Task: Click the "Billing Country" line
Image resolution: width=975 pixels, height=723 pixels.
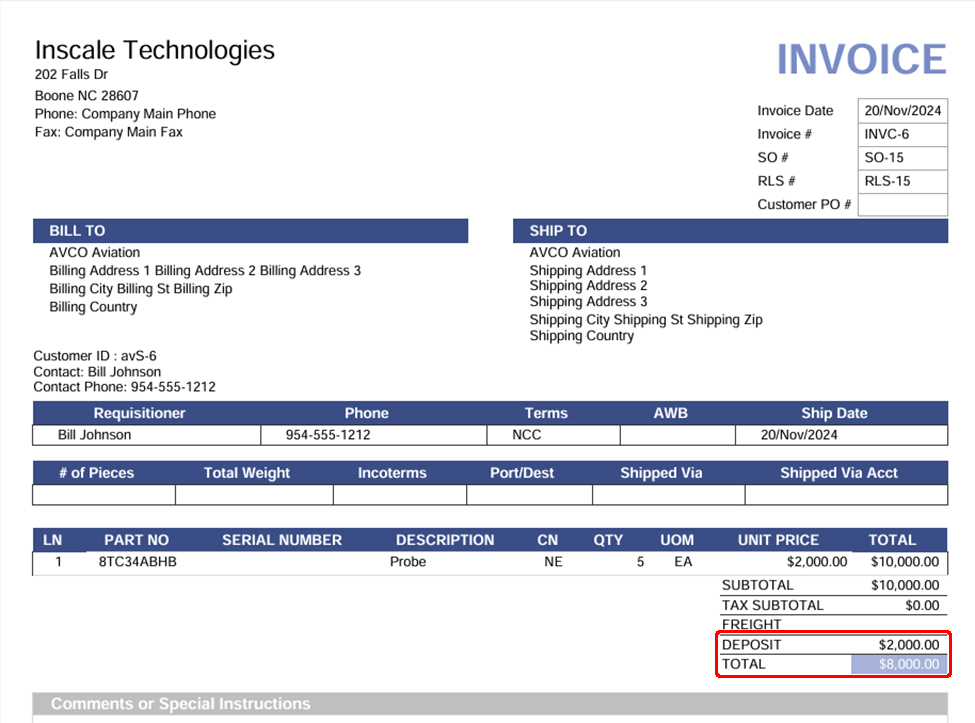Action: coord(93,307)
